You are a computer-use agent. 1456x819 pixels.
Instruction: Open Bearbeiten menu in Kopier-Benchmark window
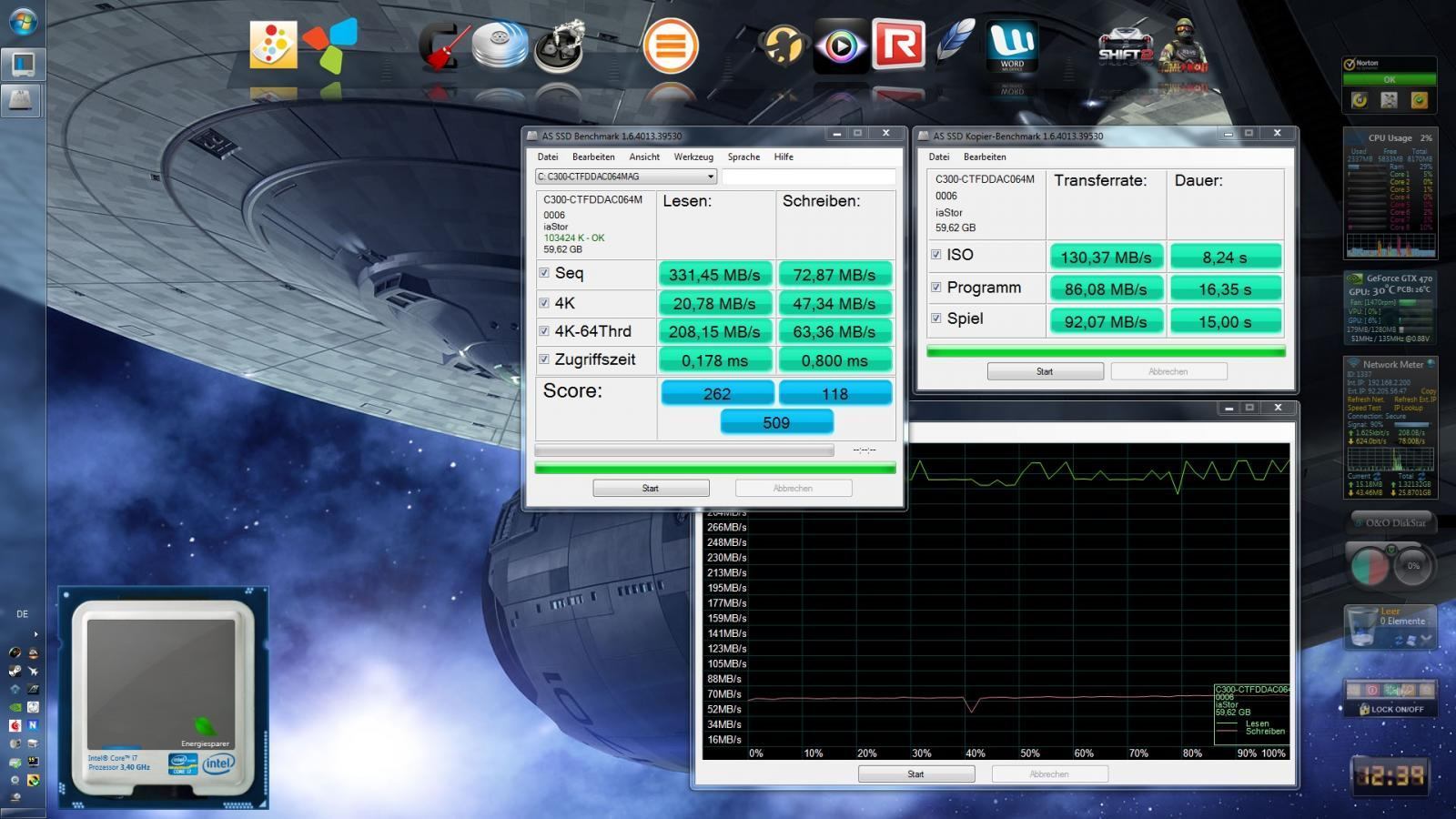(985, 157)
